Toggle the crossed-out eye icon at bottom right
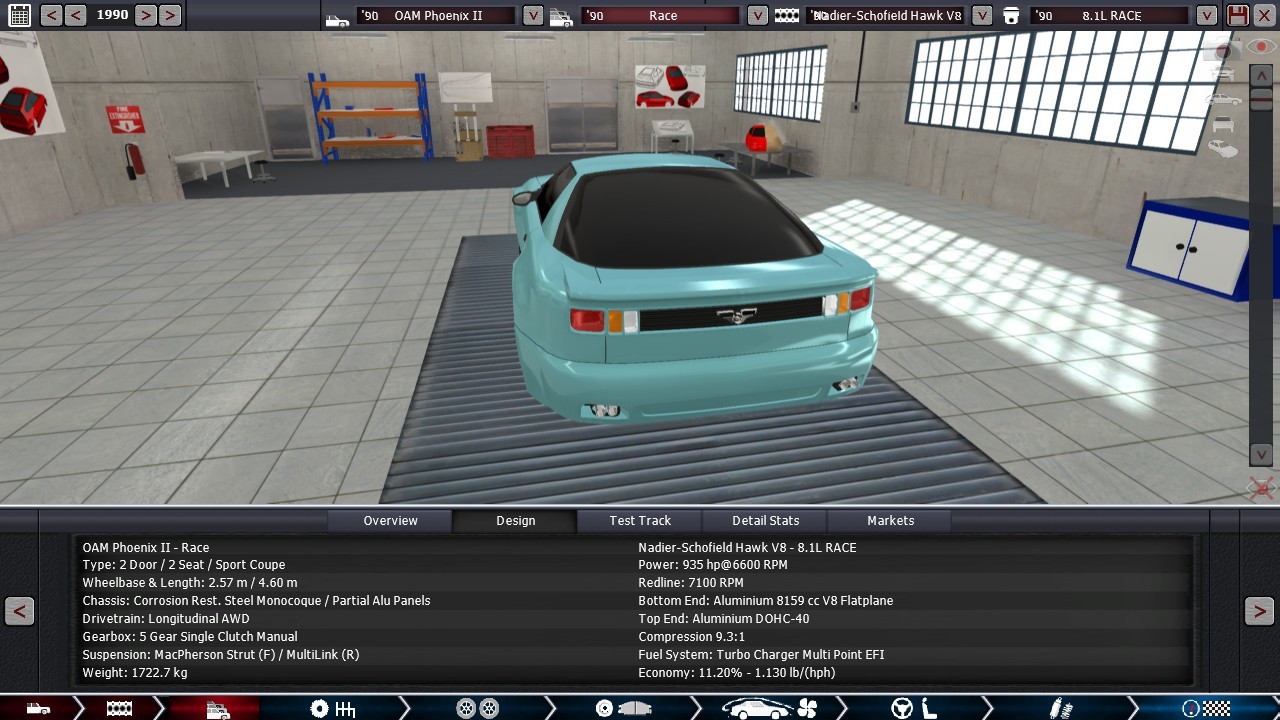 pos(1261,488)
